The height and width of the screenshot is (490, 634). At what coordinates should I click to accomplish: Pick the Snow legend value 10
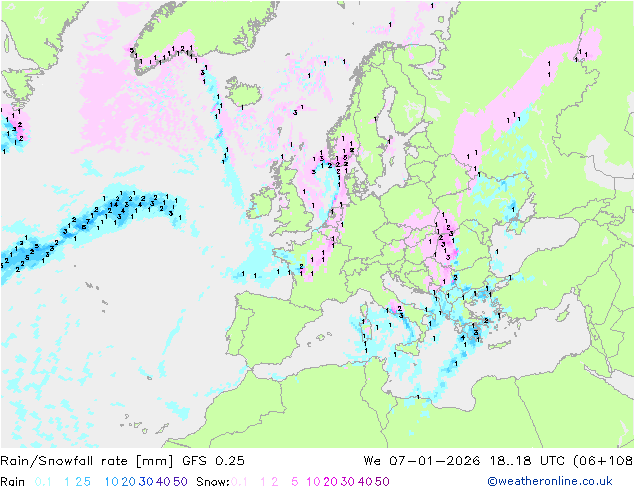pos(313,482)
